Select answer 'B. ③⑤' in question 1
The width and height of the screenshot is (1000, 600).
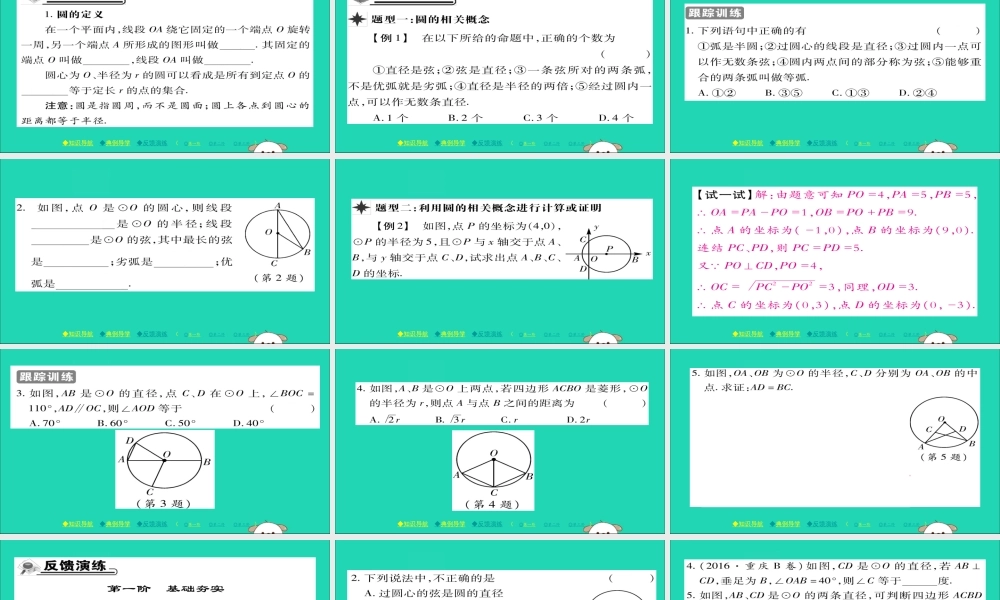click(784, 92)
